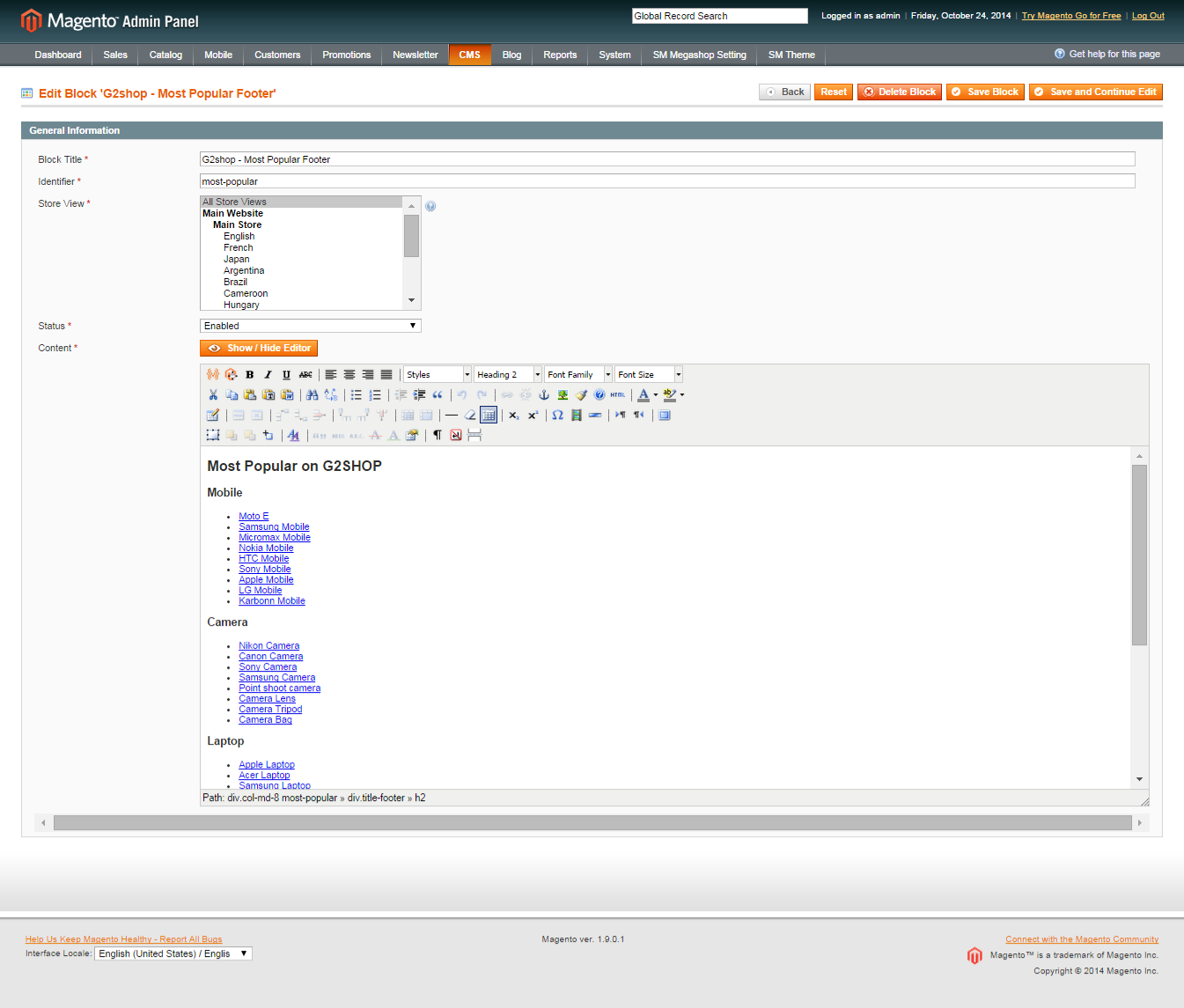
Task: Click the Cut scissors icon
Action: click(x=213, y=394)
